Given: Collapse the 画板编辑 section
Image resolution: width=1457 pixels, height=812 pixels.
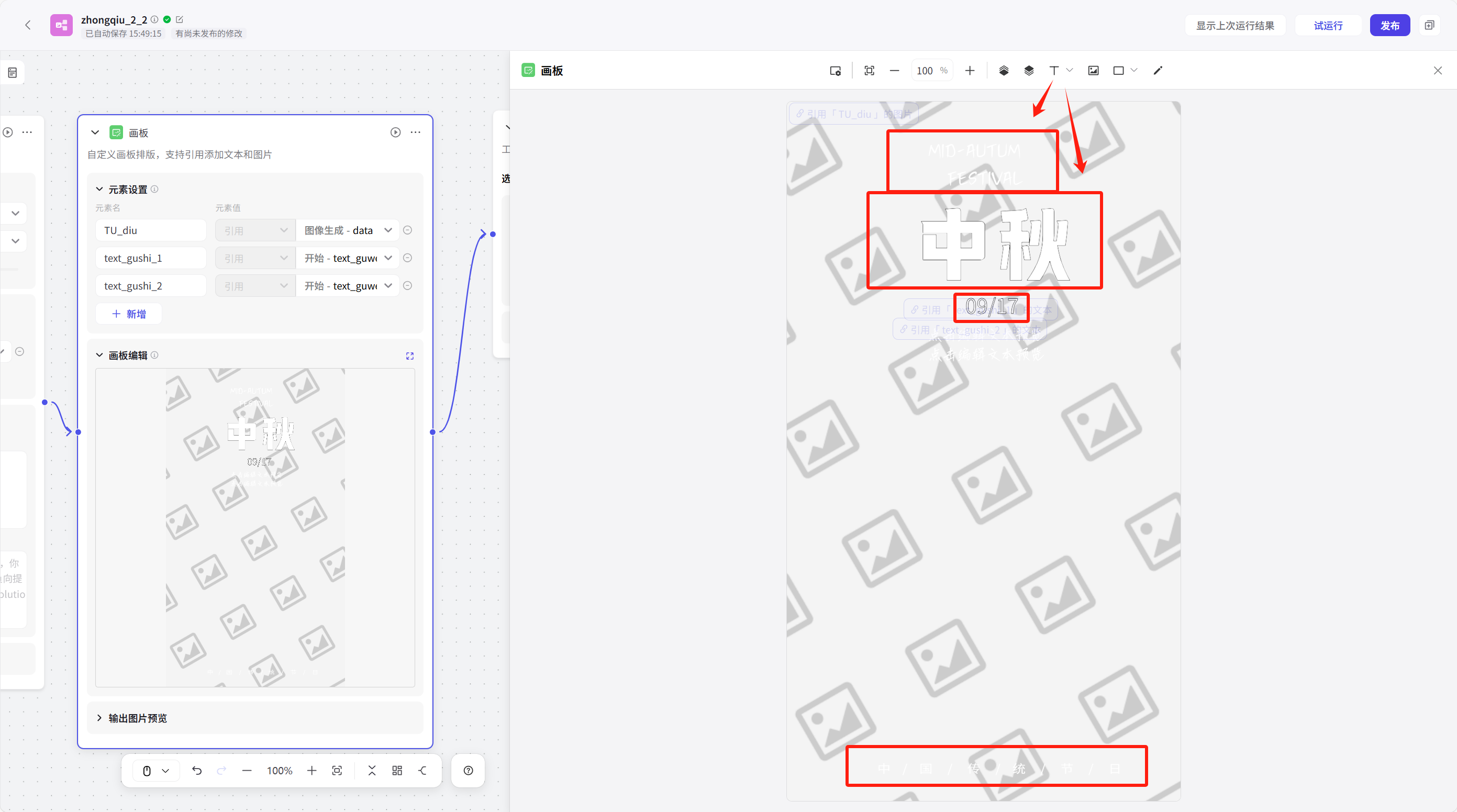Looking at the screenshot, I should 99,355.
